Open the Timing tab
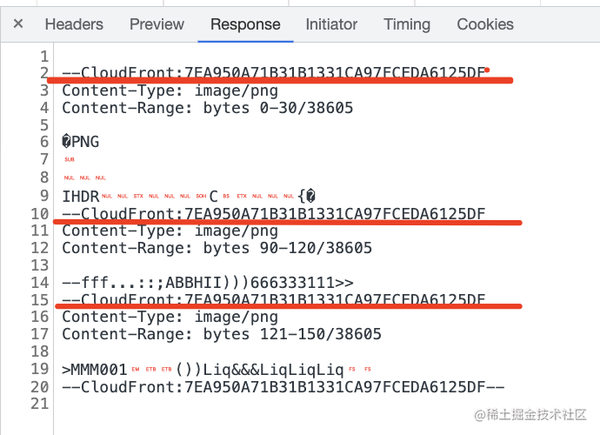This screenshot has height=435, width=600. 407,24
